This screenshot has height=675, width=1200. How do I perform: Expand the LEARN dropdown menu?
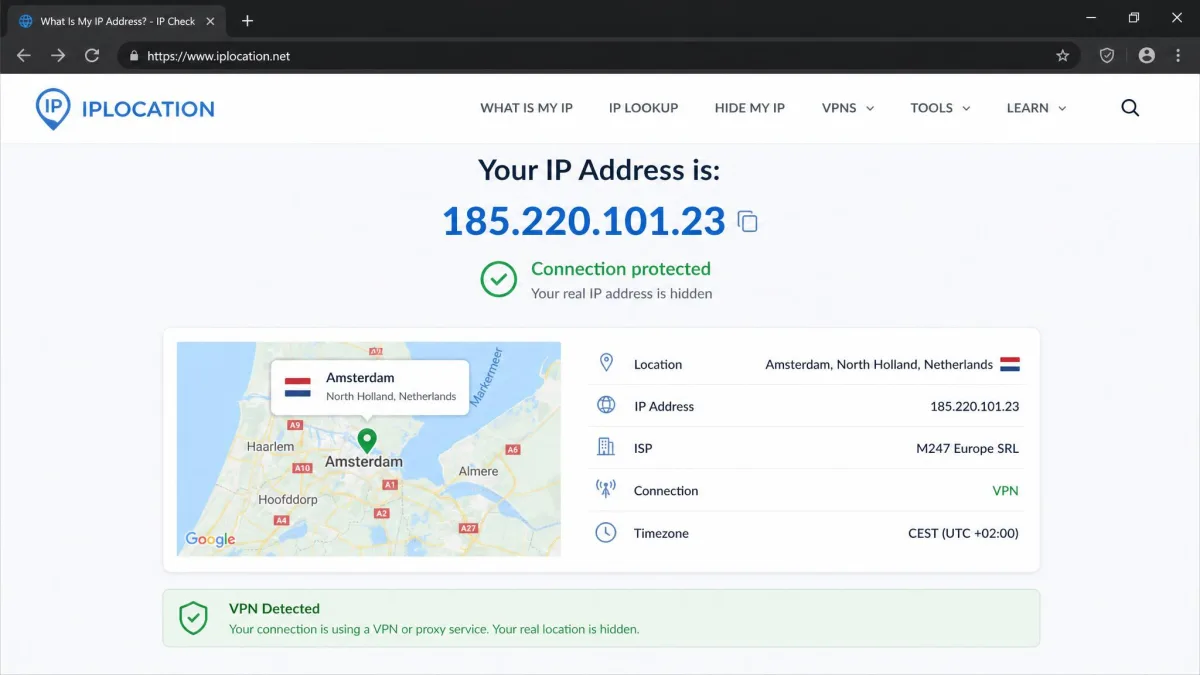(1036, 108)
